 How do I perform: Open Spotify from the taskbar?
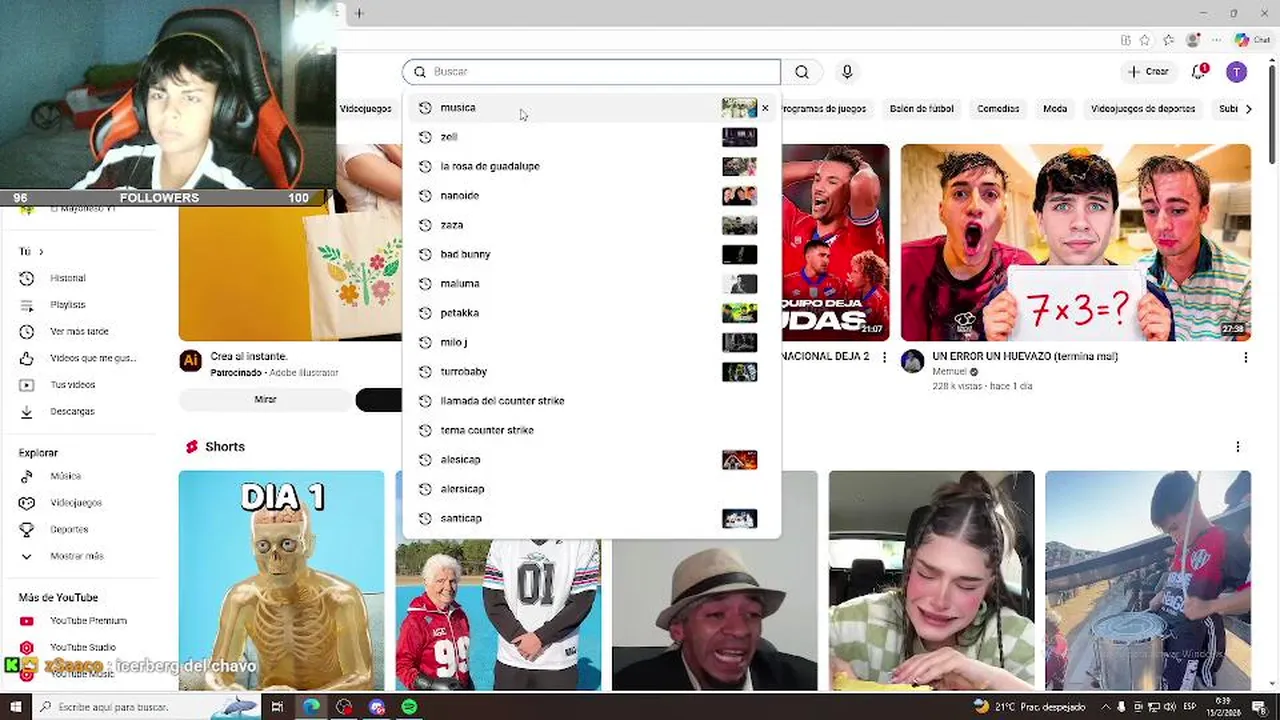[x=409, y=707]
